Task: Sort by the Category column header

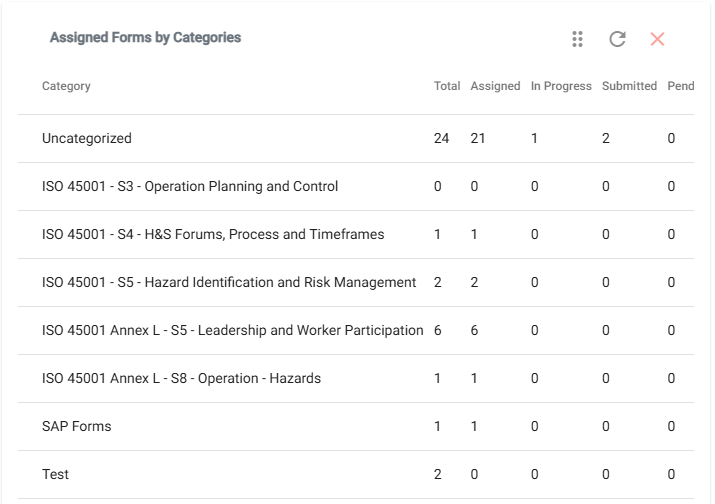Action: 66,86
